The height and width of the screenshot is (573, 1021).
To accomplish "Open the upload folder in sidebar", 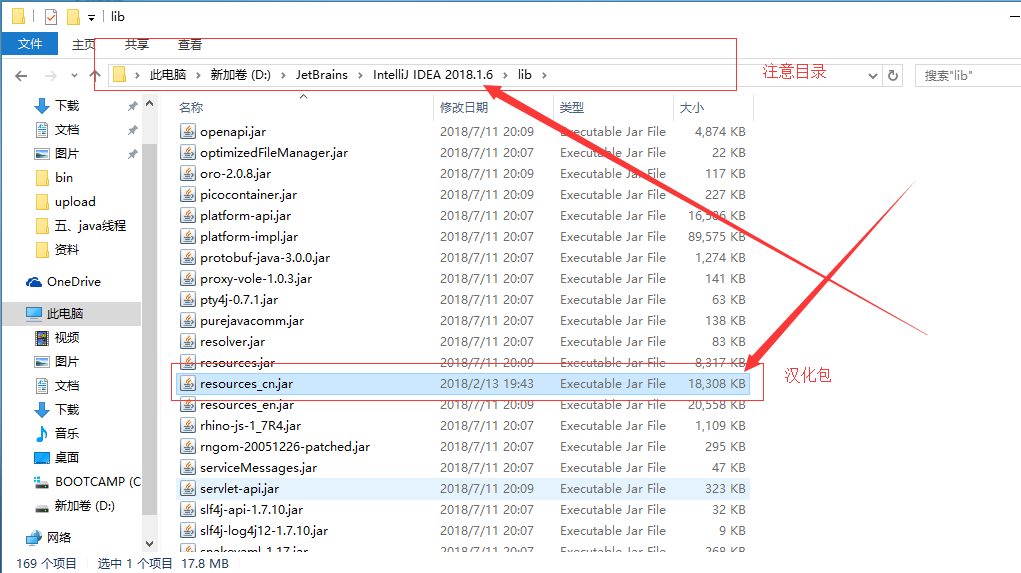I will point(75,202).
